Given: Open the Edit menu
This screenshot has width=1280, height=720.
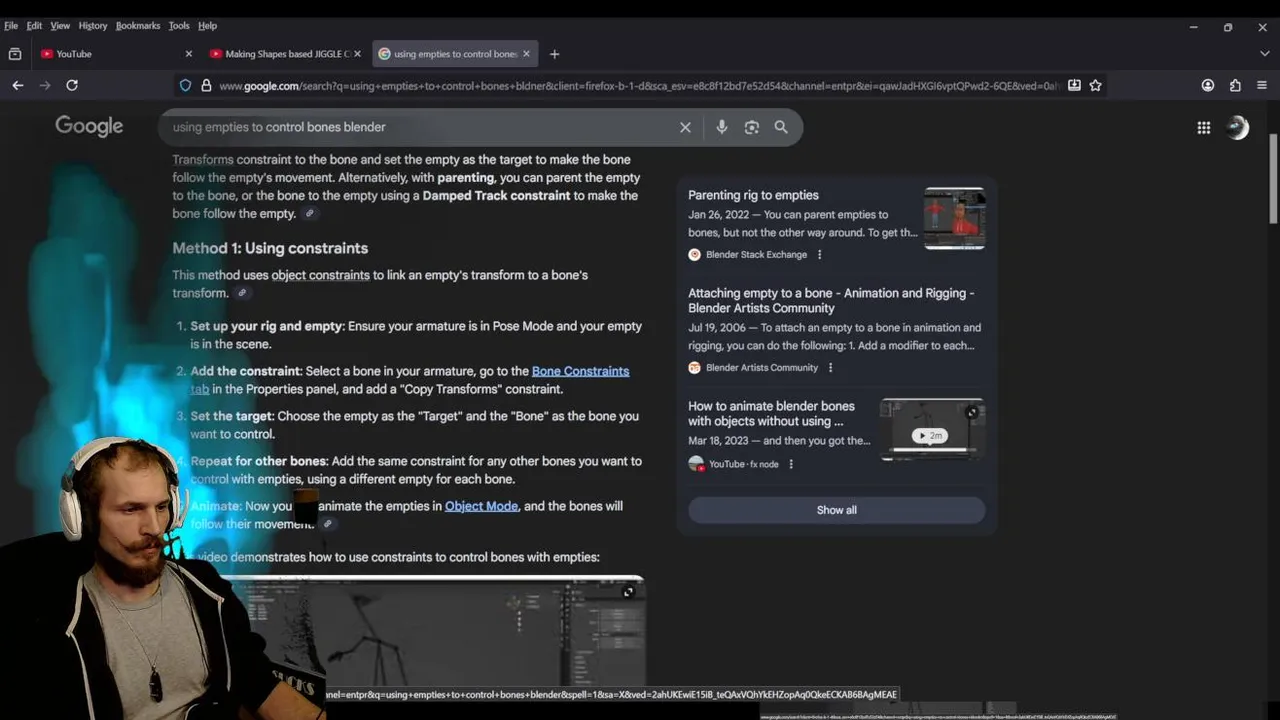Looking at the screenshot, I should pyautogui.click(x=34, y=26).
